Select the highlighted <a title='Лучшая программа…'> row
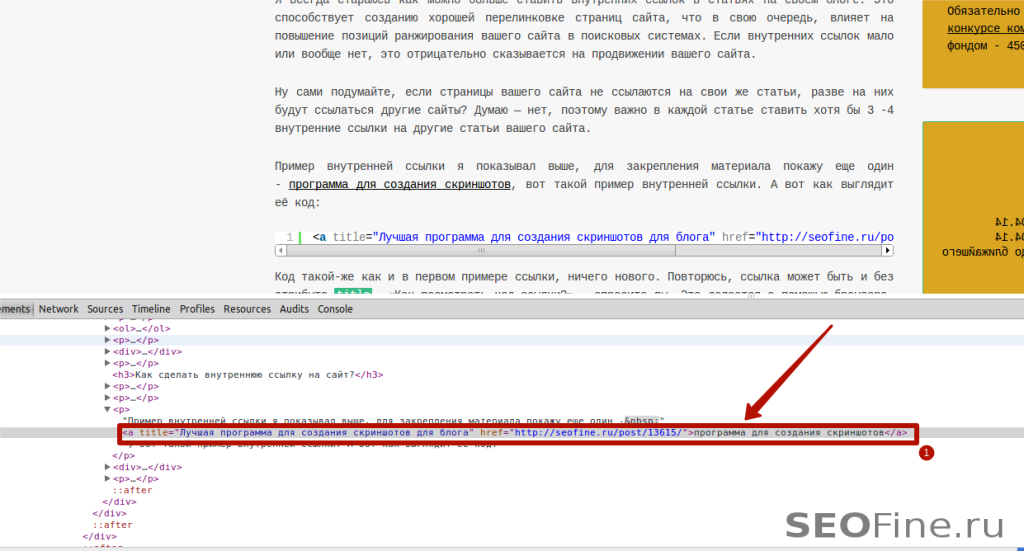 [515, 433]
